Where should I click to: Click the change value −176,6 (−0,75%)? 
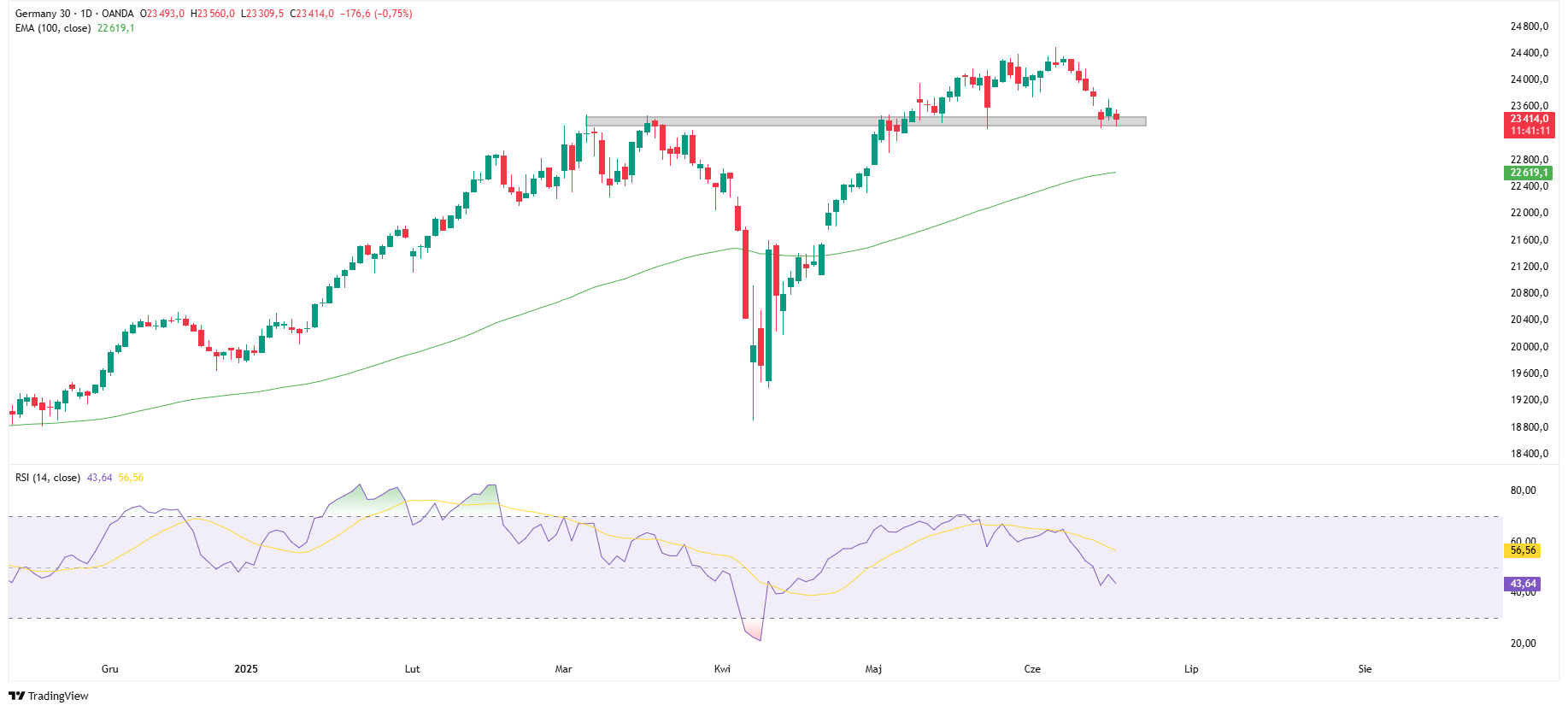pos(376,14)
